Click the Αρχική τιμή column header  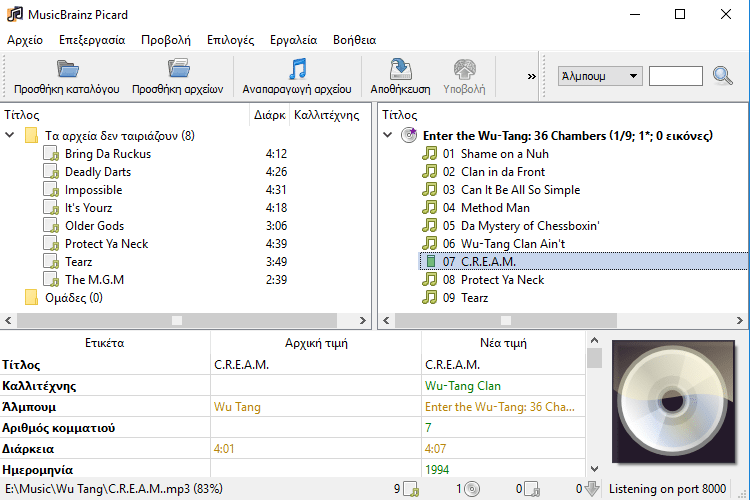(316, 343)
